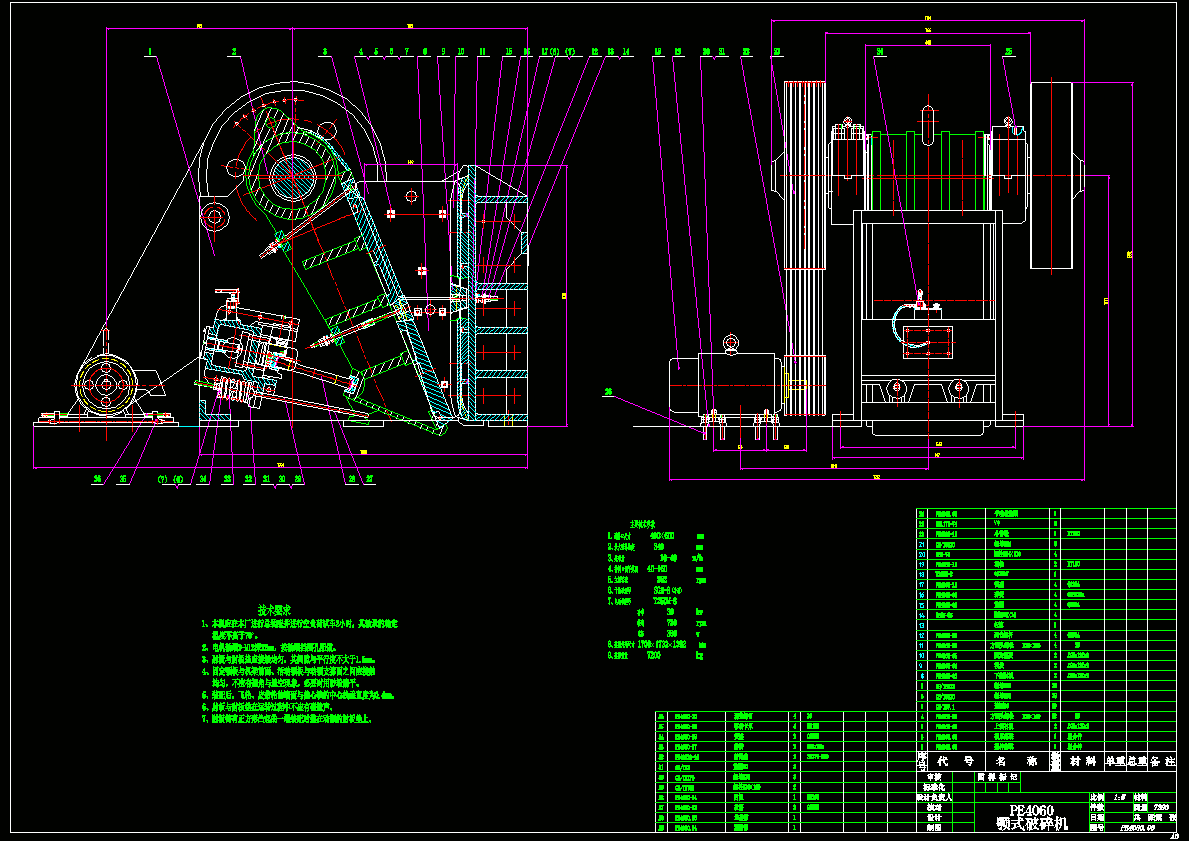
Task: Select part balloon number 25
Action: [x=1009, y=52]
